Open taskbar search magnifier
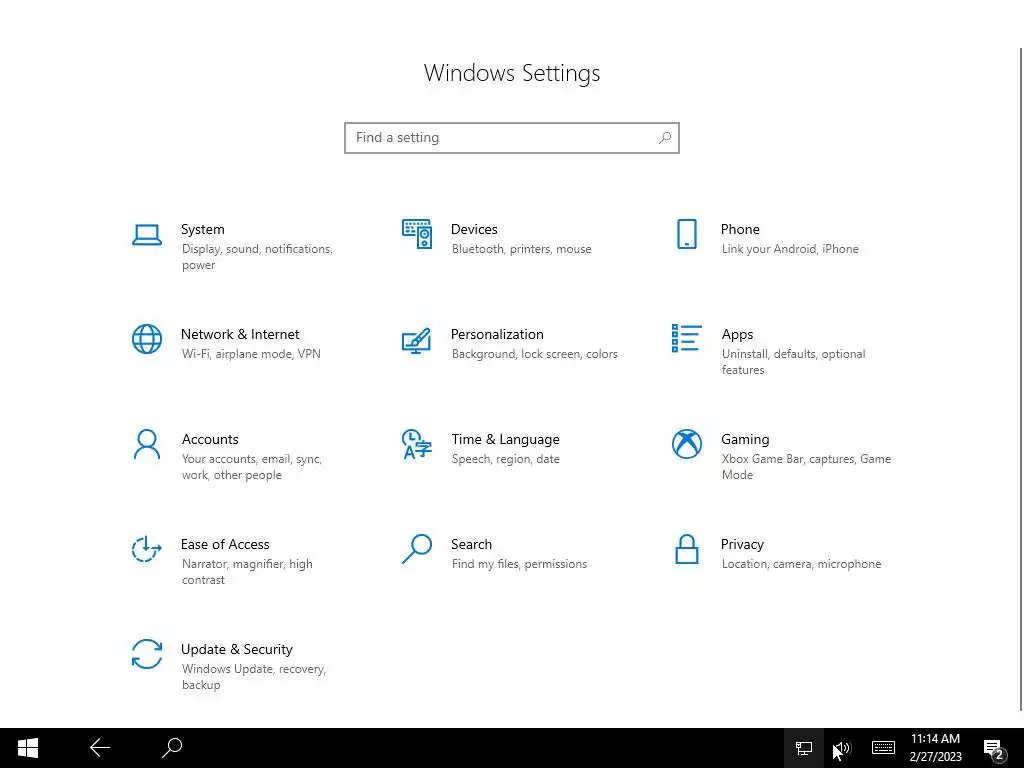Image resolution: width=1024 pixels, height=768 pixels. 172,748
